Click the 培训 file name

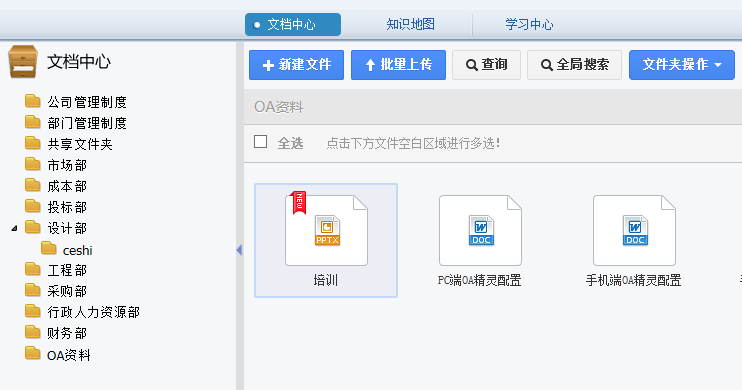point(326,280)
